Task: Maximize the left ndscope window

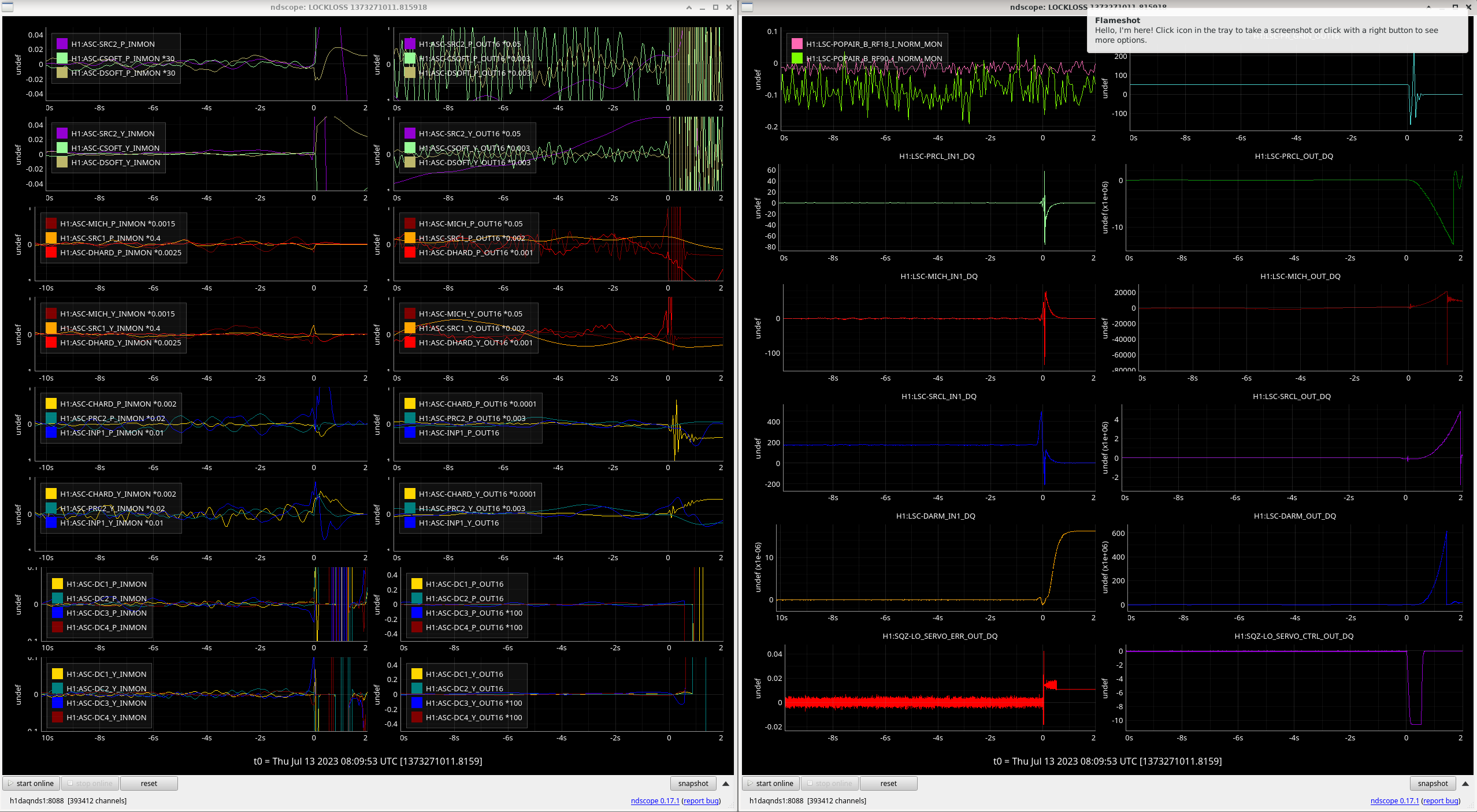Action: point(715,8)
